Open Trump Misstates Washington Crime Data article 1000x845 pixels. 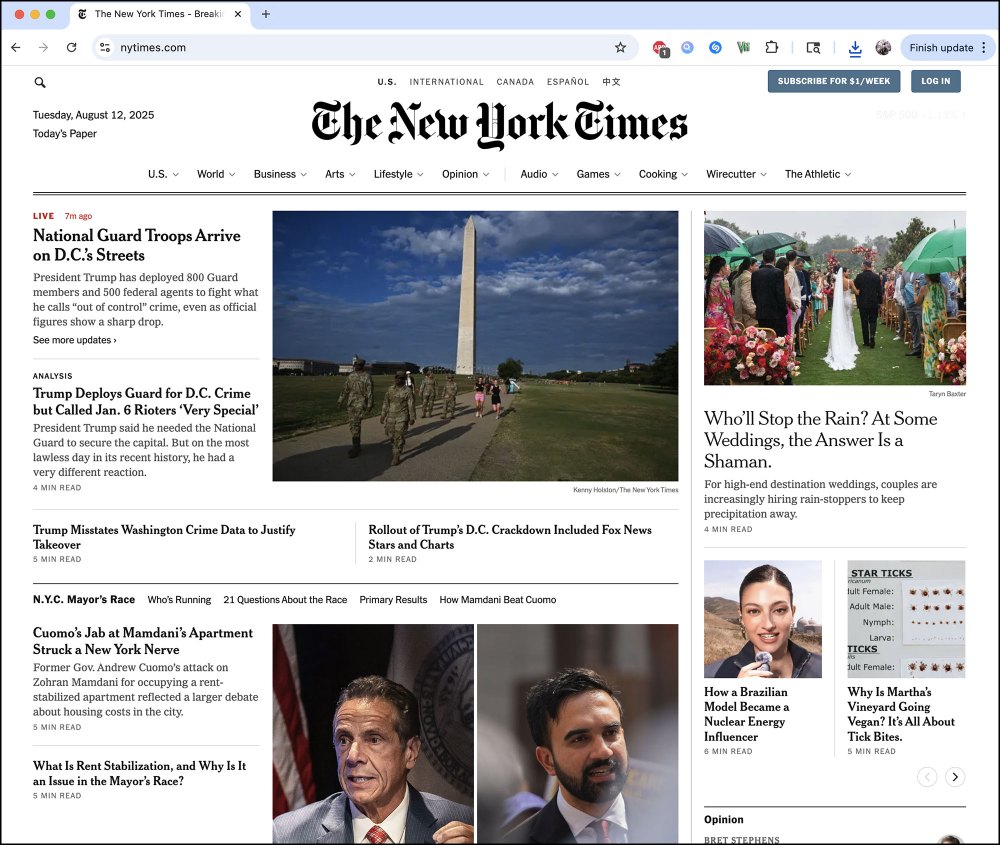click(x=164, y=537)
